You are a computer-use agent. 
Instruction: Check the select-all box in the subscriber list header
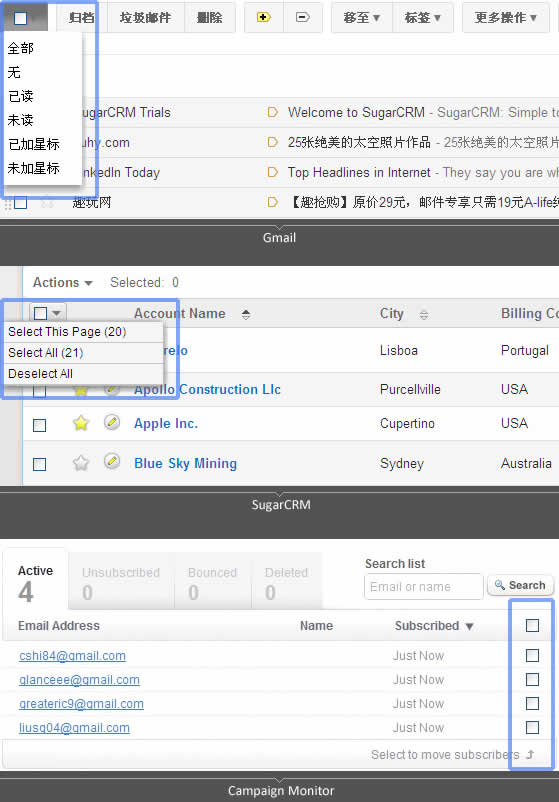(532, 625)
